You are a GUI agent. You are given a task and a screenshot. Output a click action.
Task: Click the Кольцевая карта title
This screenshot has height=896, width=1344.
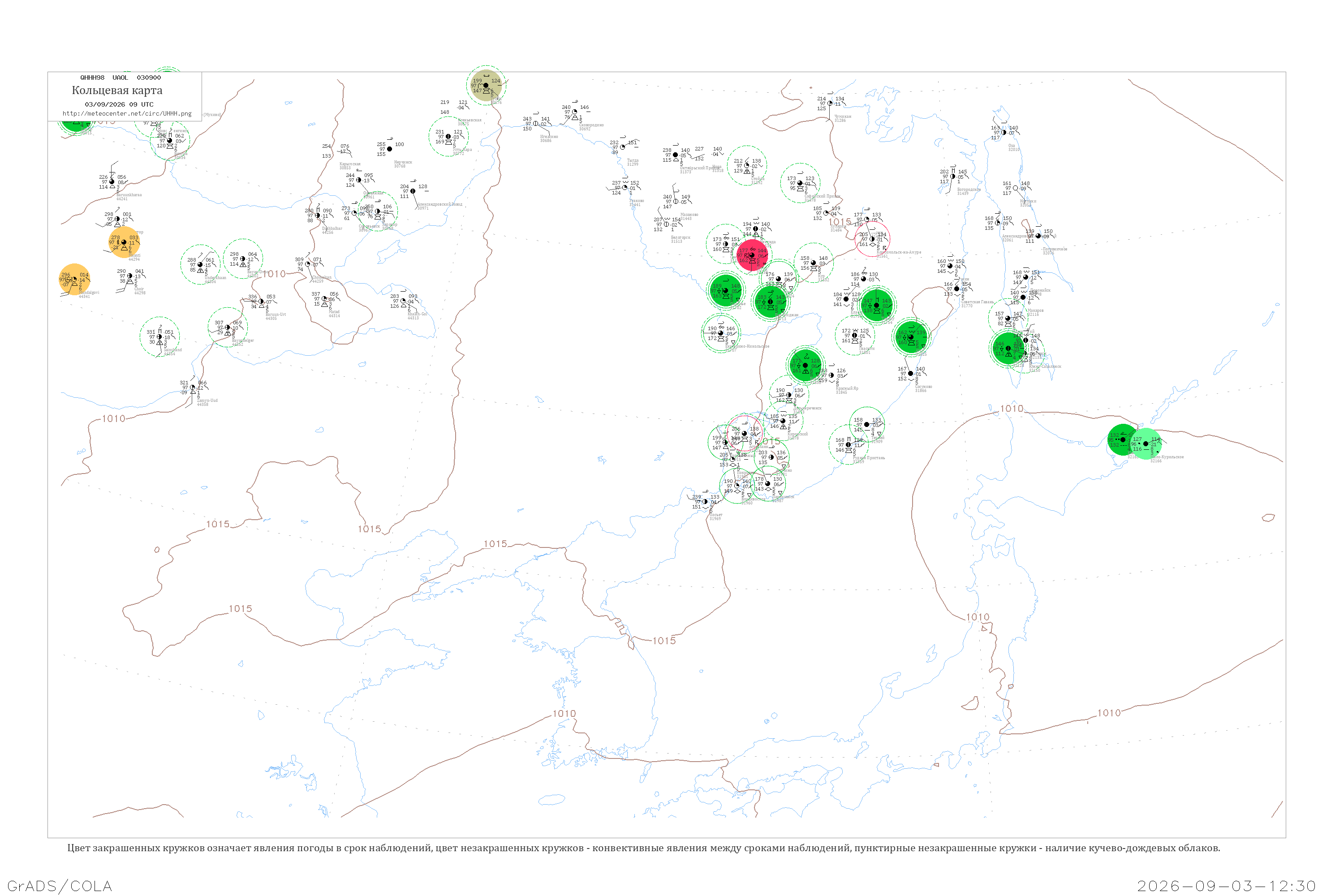coord(117,90)
